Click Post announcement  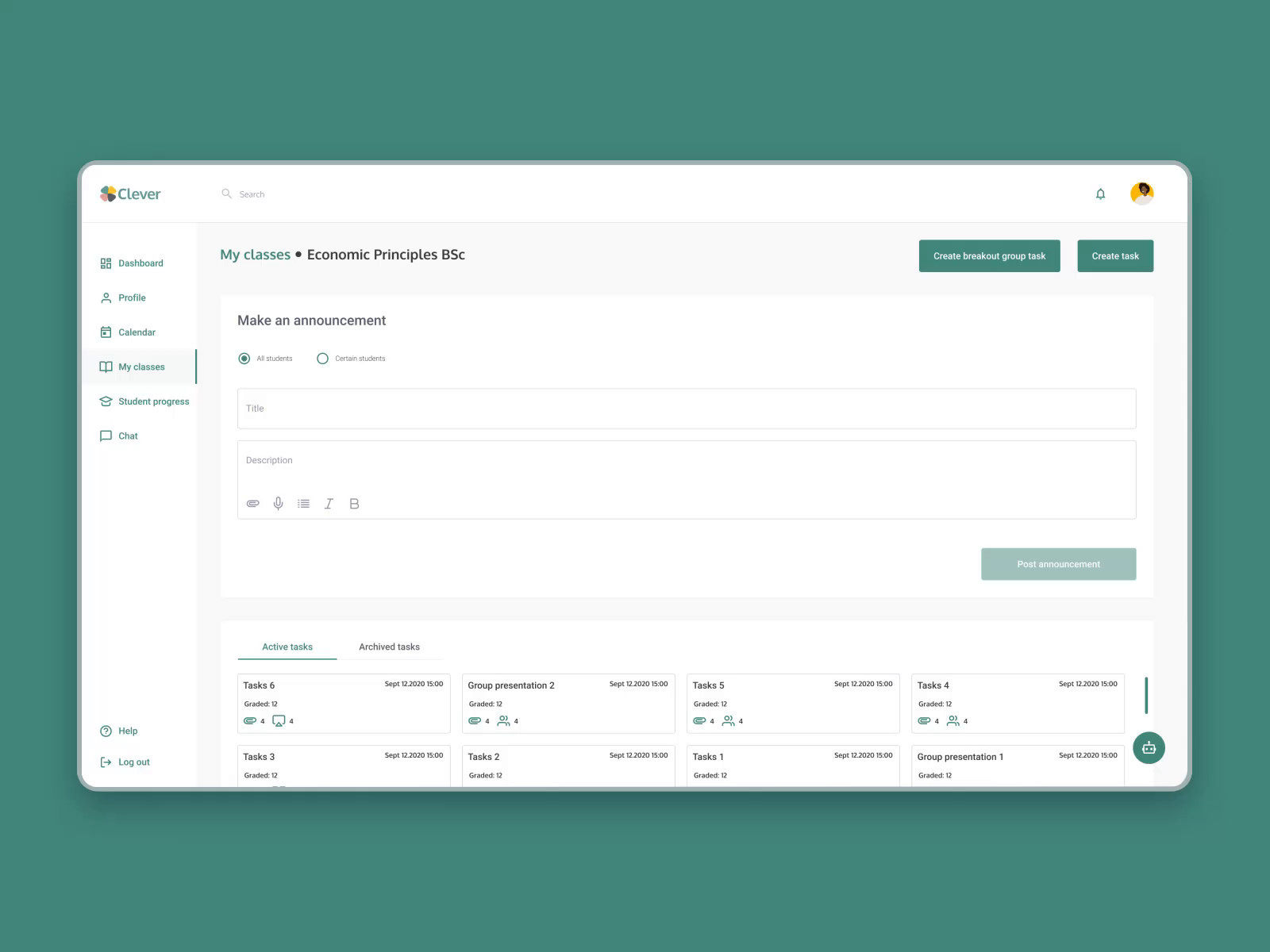(x=1058, y=564)
